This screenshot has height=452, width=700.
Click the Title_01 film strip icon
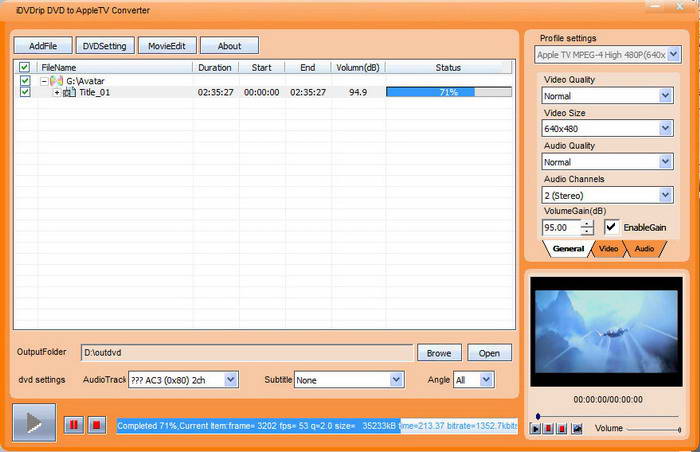(x=69, y=92)
